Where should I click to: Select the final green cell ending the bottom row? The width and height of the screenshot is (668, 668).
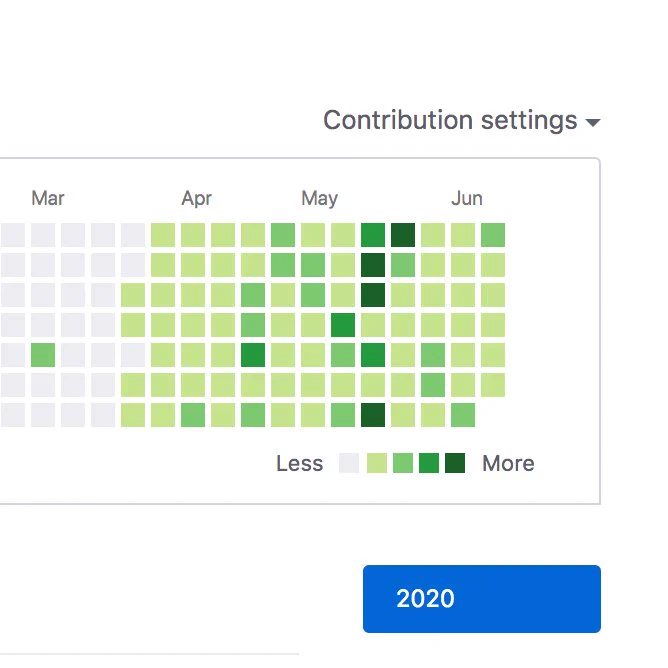(x=463, y=415)
